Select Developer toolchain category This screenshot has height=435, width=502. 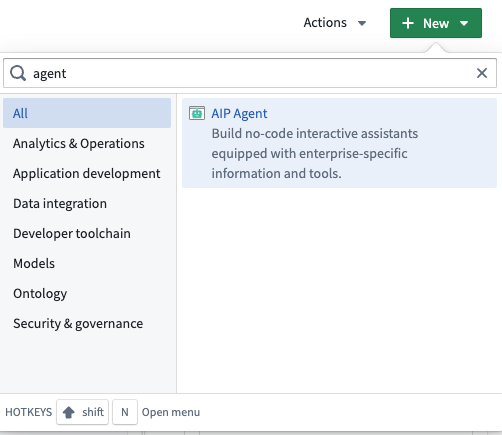tap(87, 233)
